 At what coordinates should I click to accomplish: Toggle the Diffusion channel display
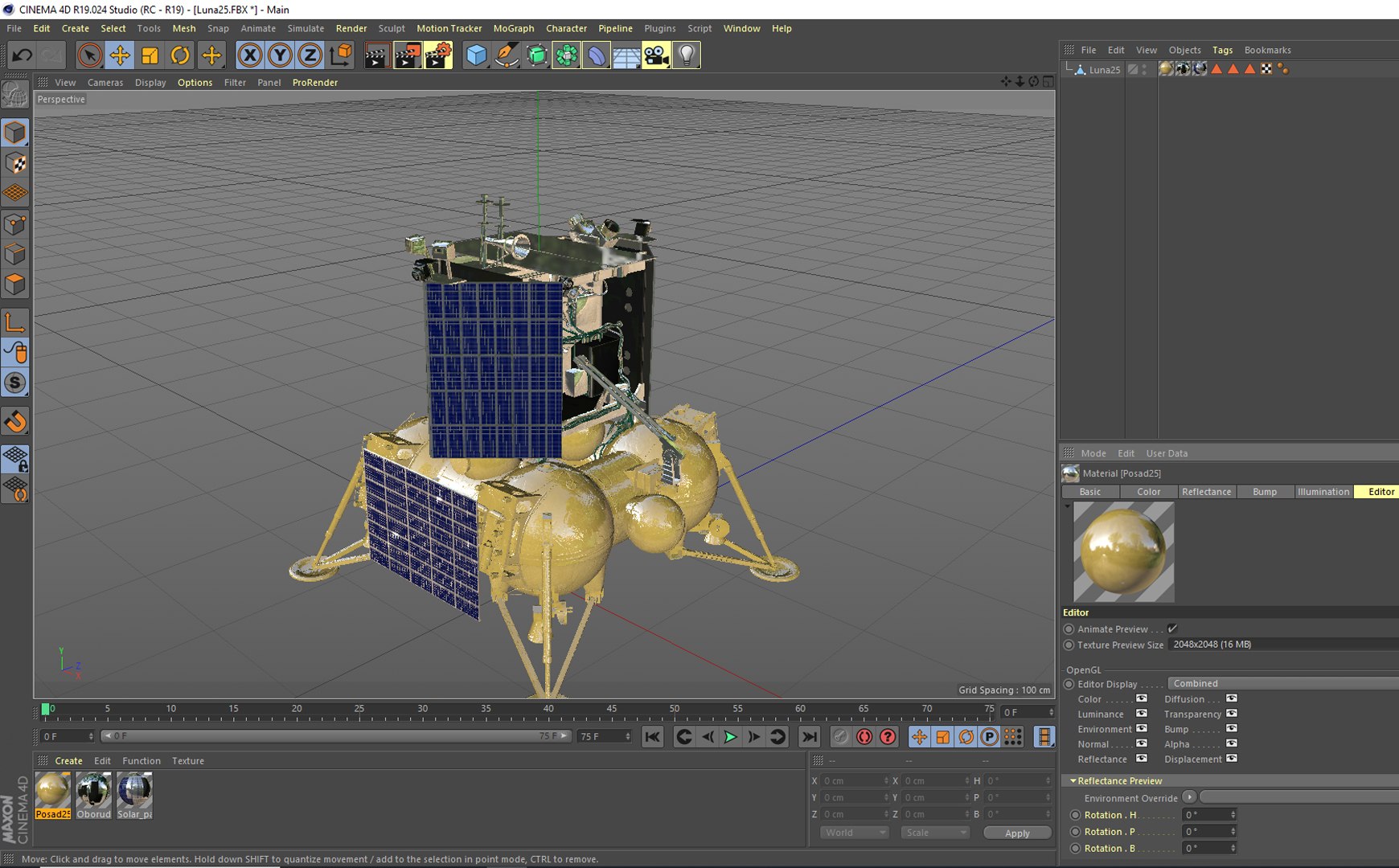[1232, 698]
